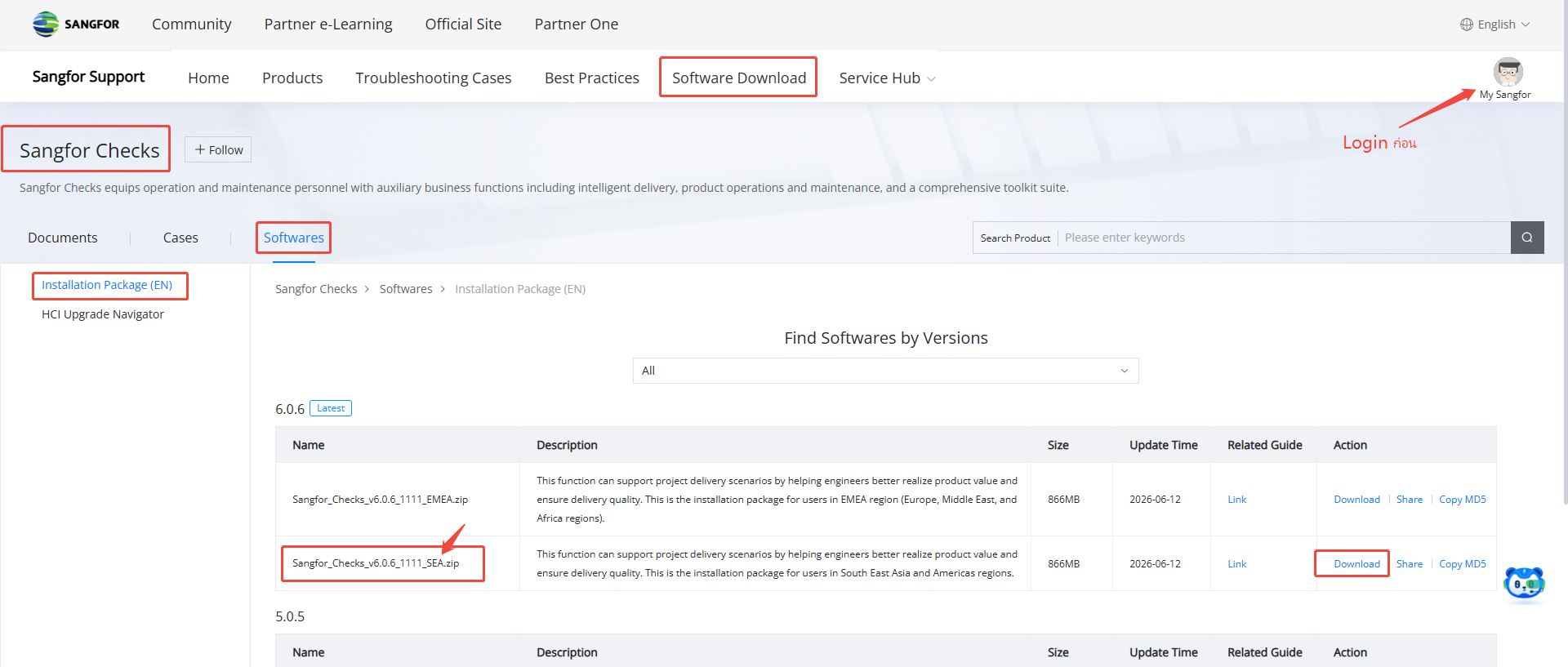Click the Softwares breadcrumb
1568x667 pixels.
[406, 289]
